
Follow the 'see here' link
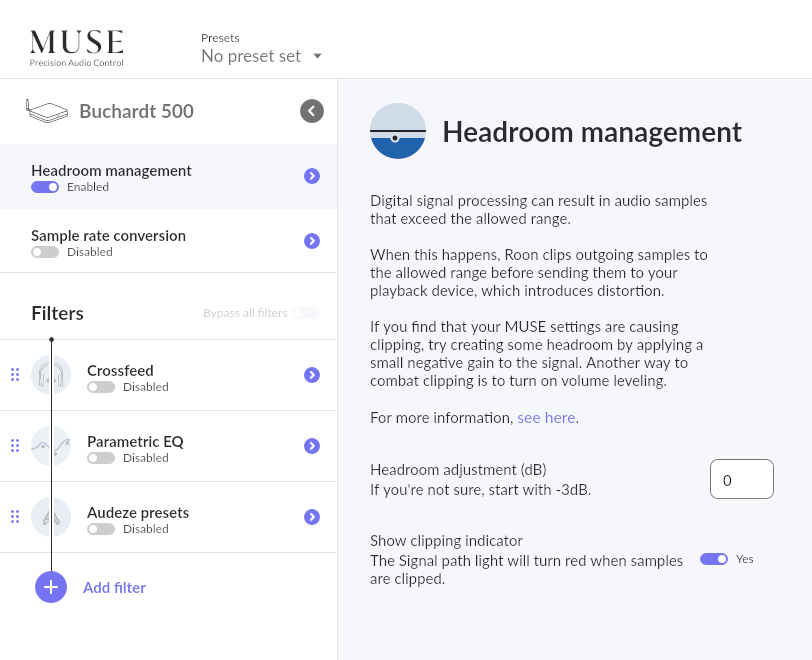[x=546, y=418]
